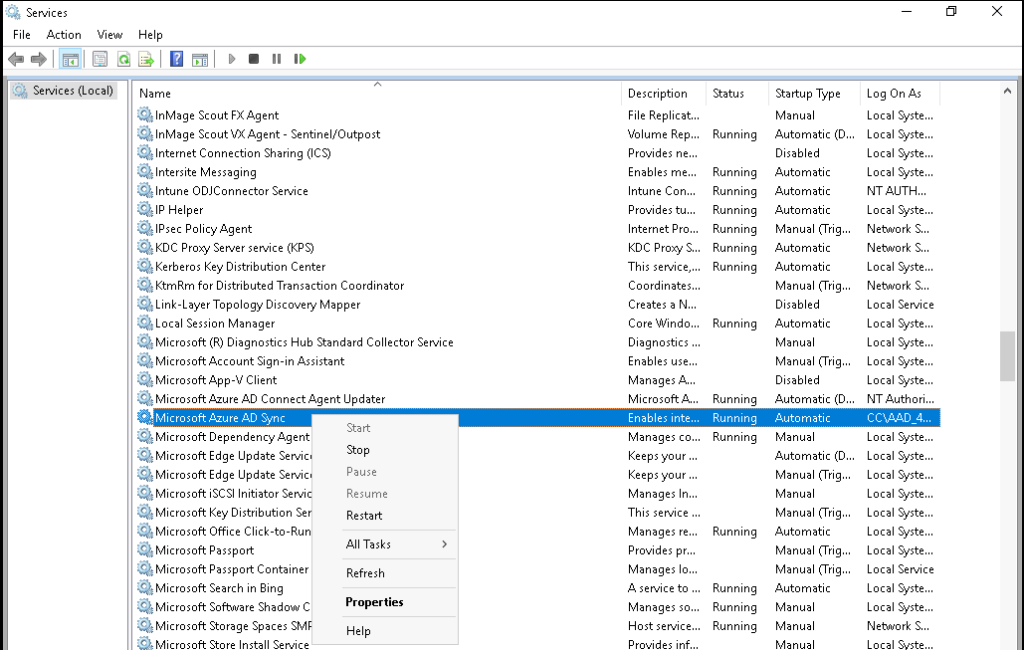Select Restart in the context menu
This screenshot has height=650, width=1024.
click(x=364, y=516)
